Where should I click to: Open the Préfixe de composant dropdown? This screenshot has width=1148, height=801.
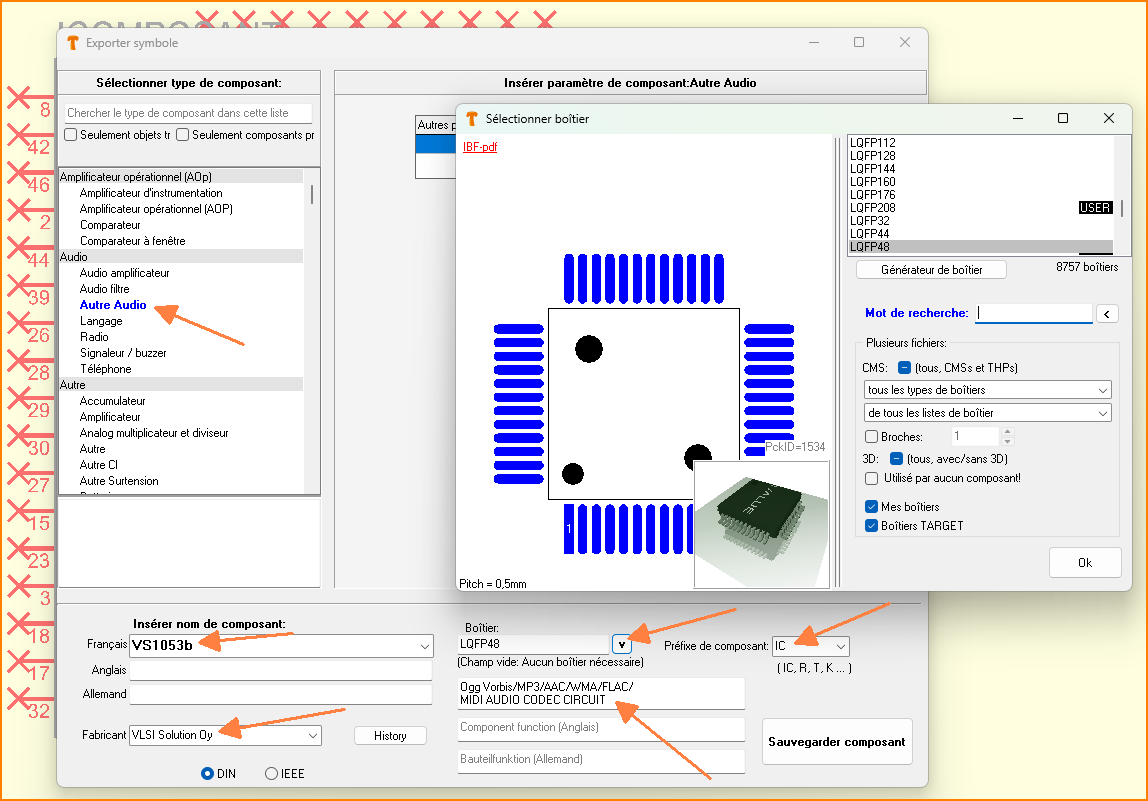coord(840,646)
